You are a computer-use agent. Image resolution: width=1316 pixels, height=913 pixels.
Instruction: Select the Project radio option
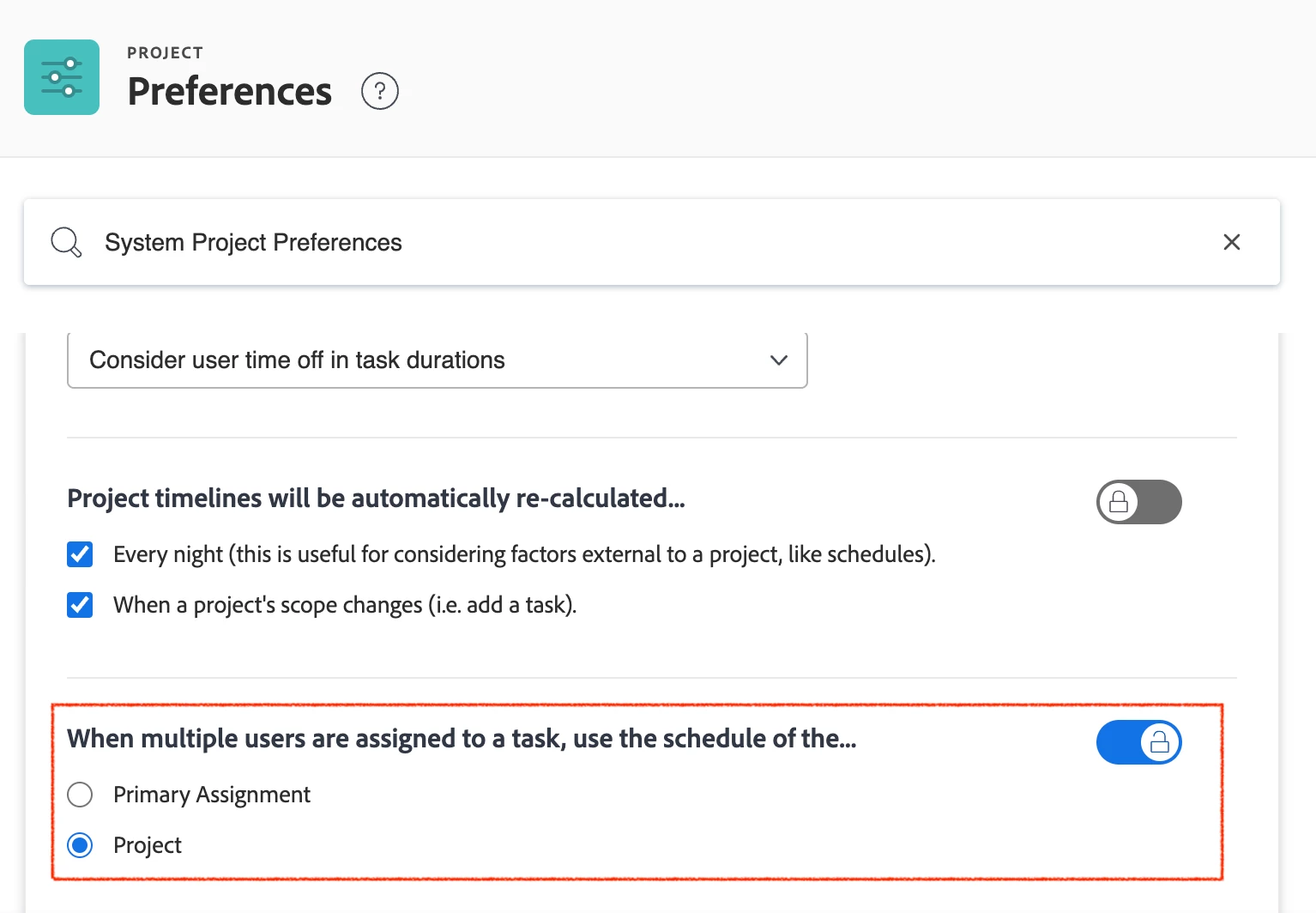pyautogui.click(x=80, y=845)
